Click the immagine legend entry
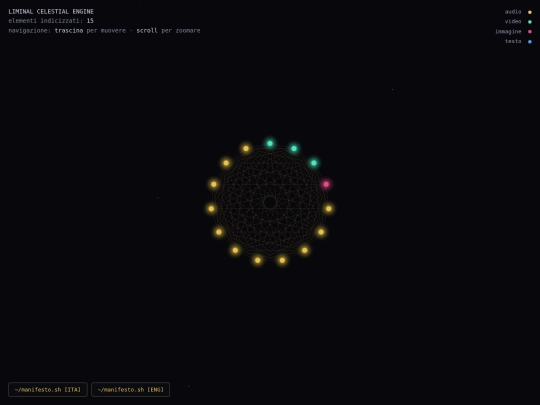Viewport: 540px width, 405px height. coord(513,31)
